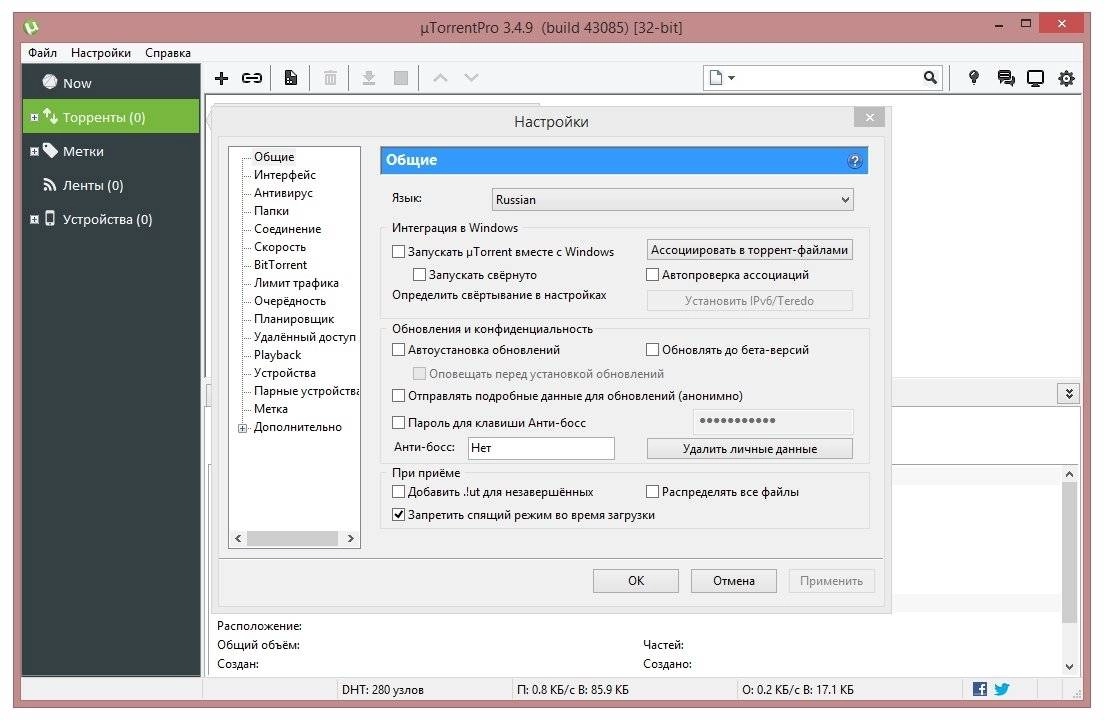Select Метки tag item in sidebar
Viewport: 1108px width, 727px height.
tap(111, 151)
